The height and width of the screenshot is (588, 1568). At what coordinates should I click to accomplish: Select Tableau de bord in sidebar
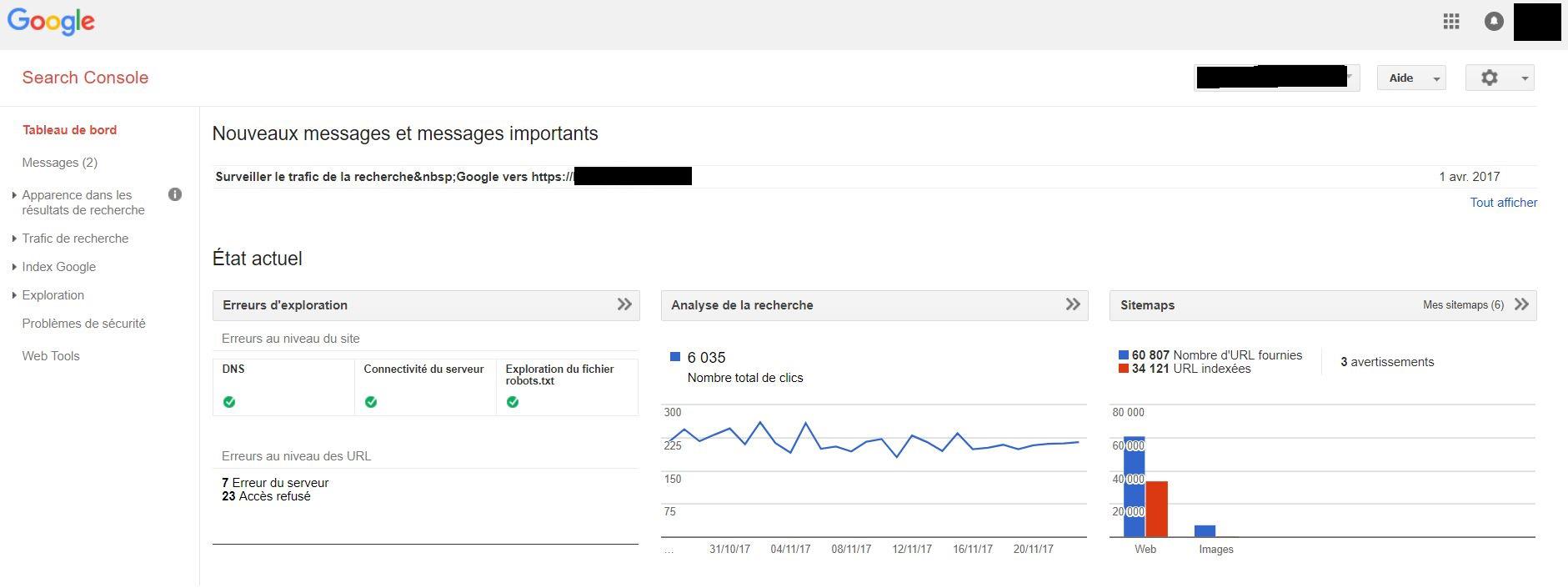(69, 130)
